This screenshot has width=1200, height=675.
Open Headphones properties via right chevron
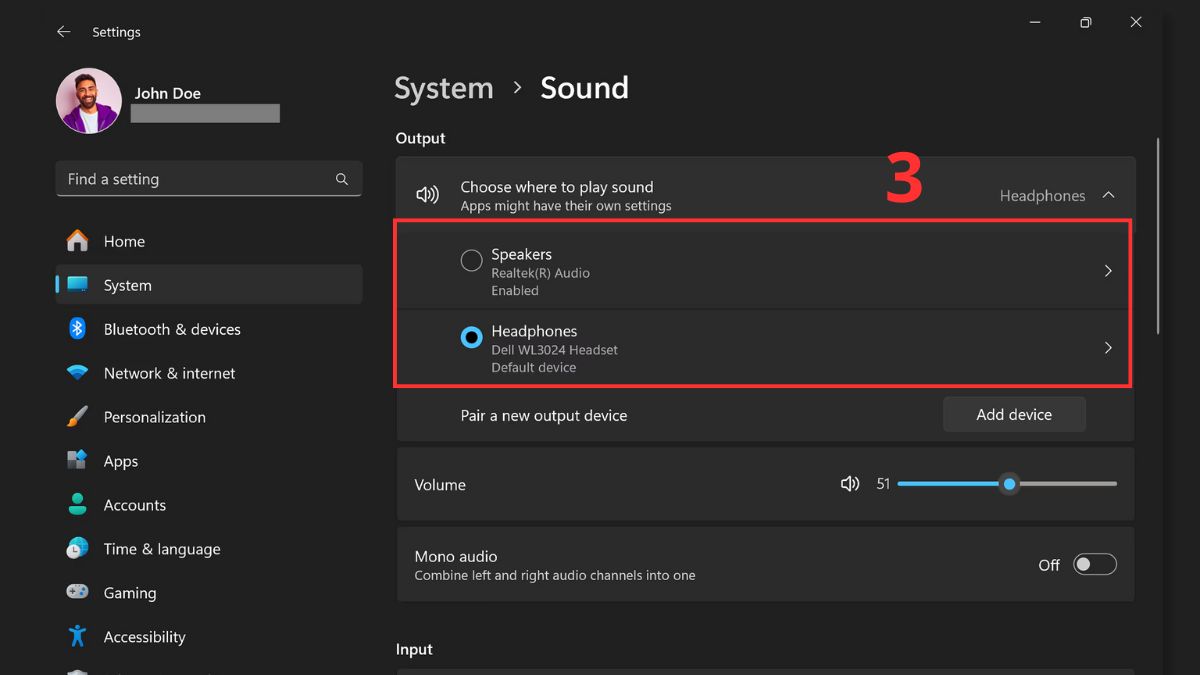pyautogui.click(x=1107, y=348)
